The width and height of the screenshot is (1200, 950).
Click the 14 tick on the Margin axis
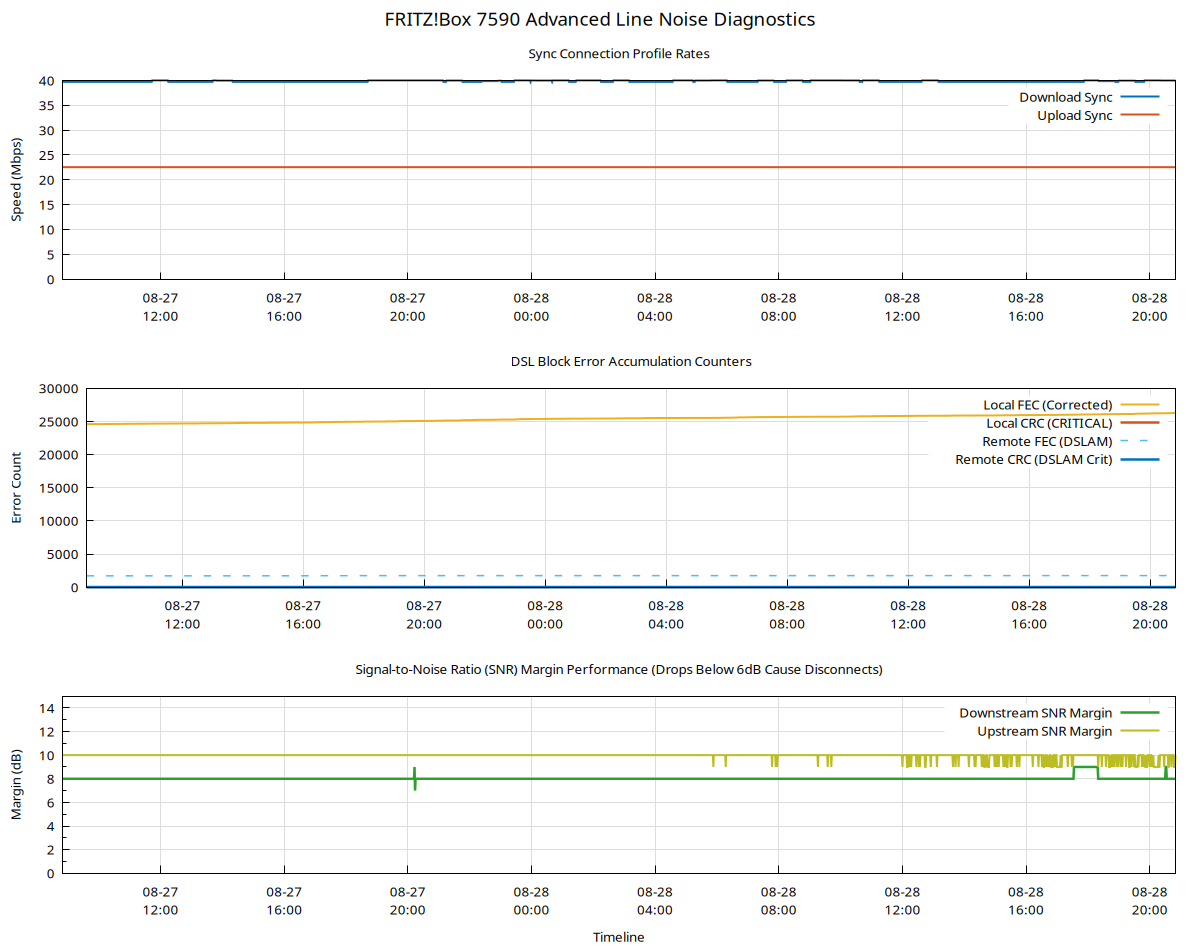click(x=46, y=708)
